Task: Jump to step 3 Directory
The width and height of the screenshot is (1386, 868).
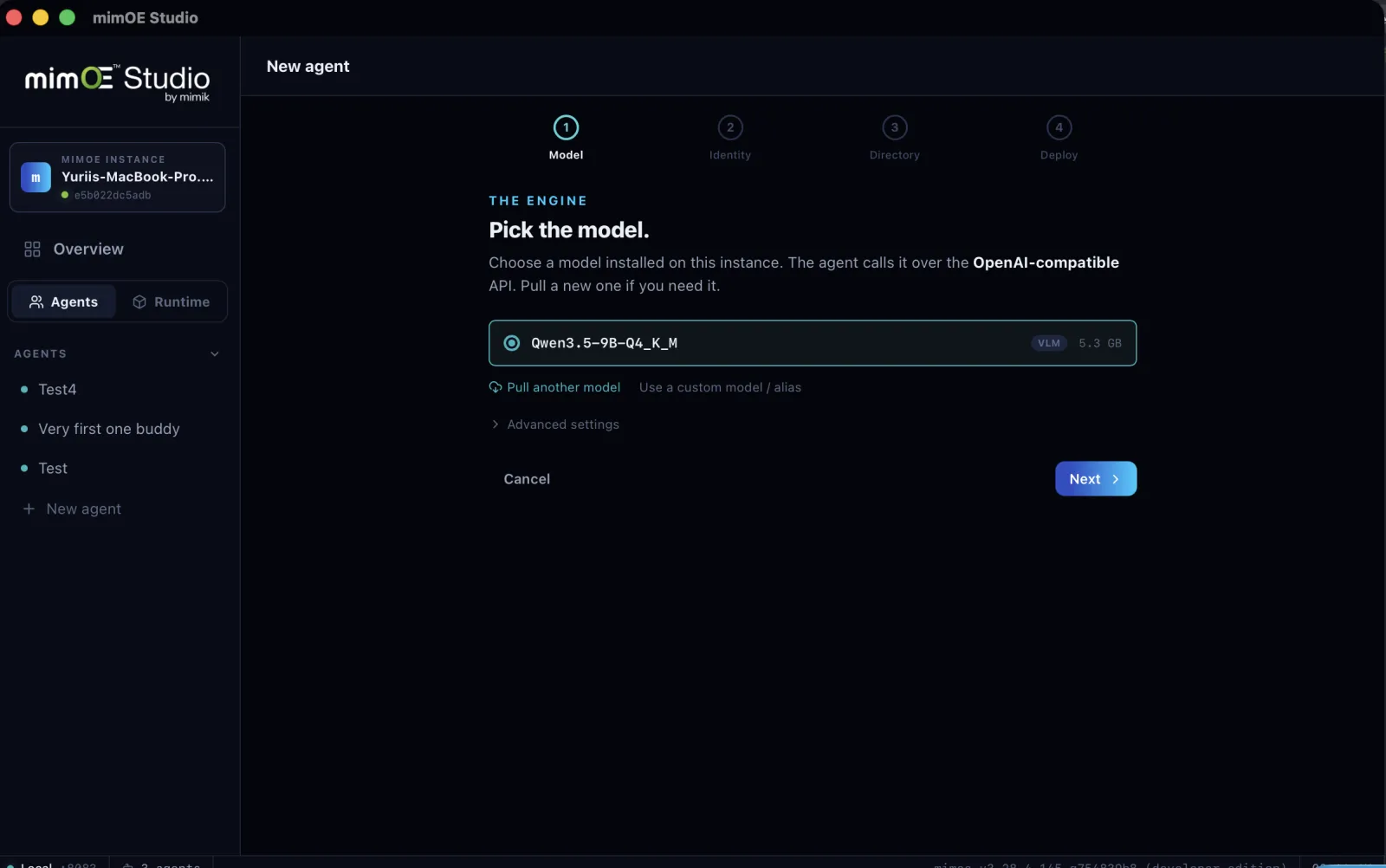Action: (x=895, y=139)
